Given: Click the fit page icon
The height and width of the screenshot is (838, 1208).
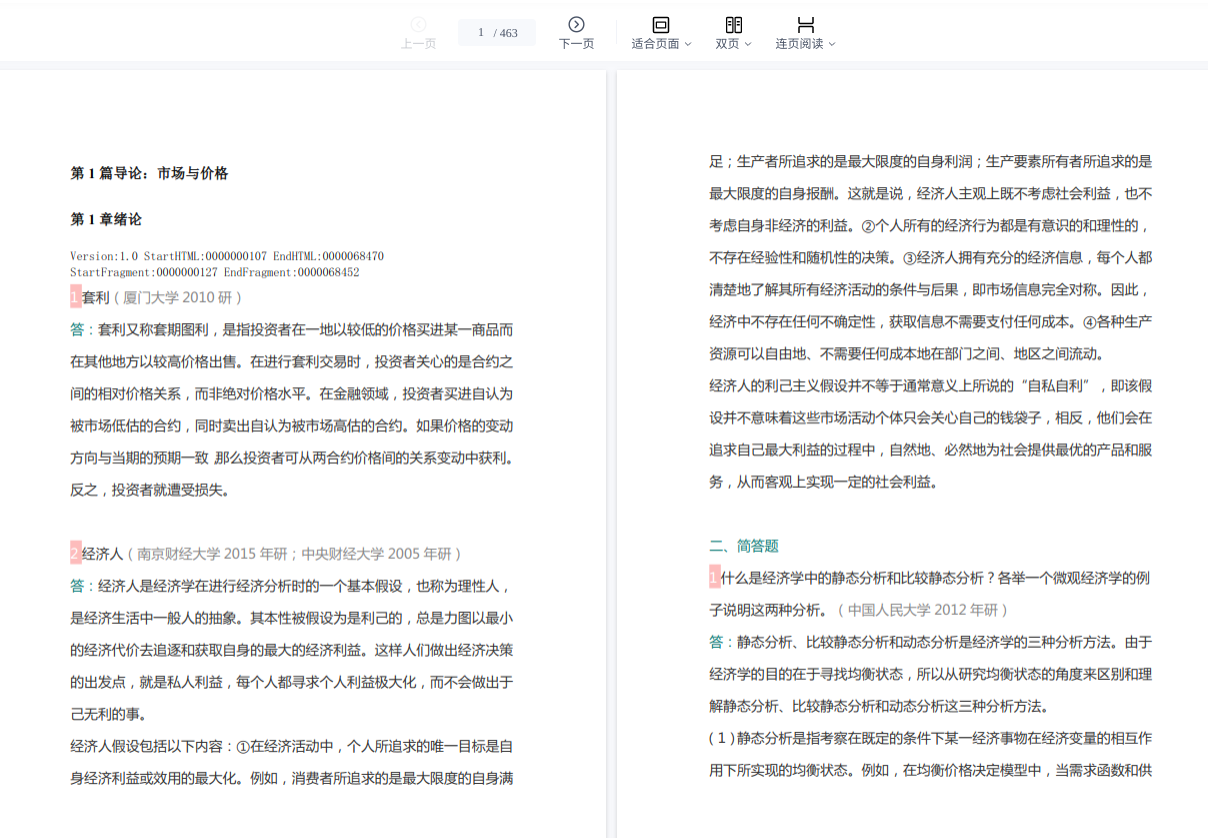Looking at the screenshot, I should 661,25.
